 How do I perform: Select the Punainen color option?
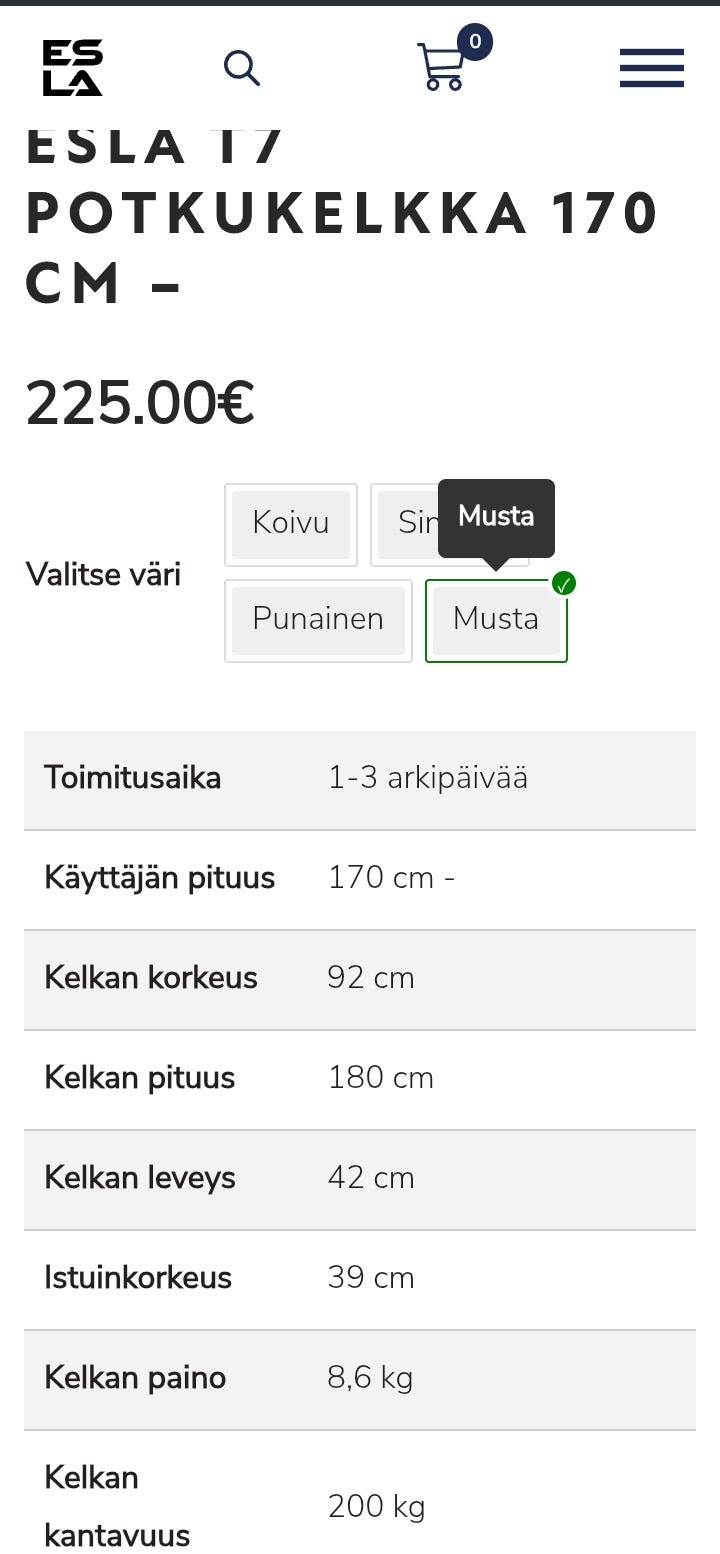(317, 620)
